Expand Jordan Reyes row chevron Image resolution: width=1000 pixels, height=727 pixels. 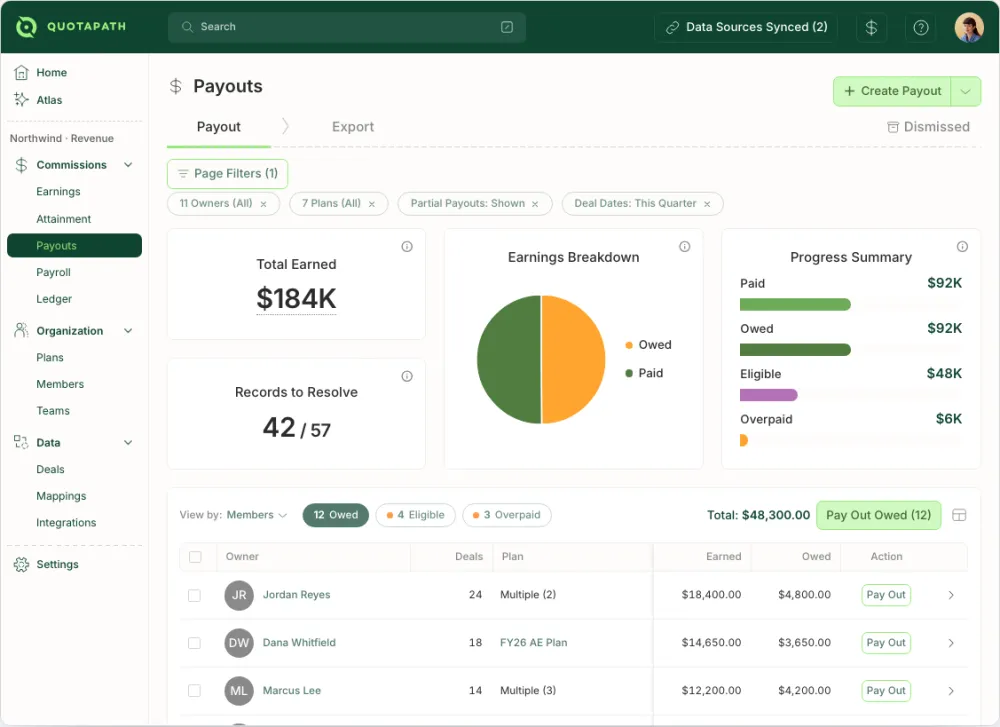(x=951, y=595)
